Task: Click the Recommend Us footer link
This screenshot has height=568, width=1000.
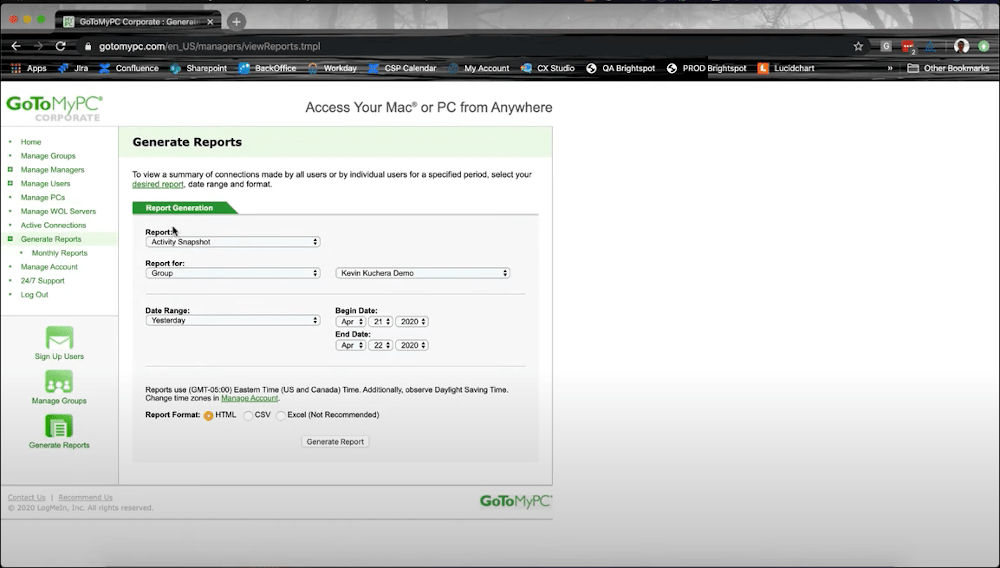Action: 85,497
